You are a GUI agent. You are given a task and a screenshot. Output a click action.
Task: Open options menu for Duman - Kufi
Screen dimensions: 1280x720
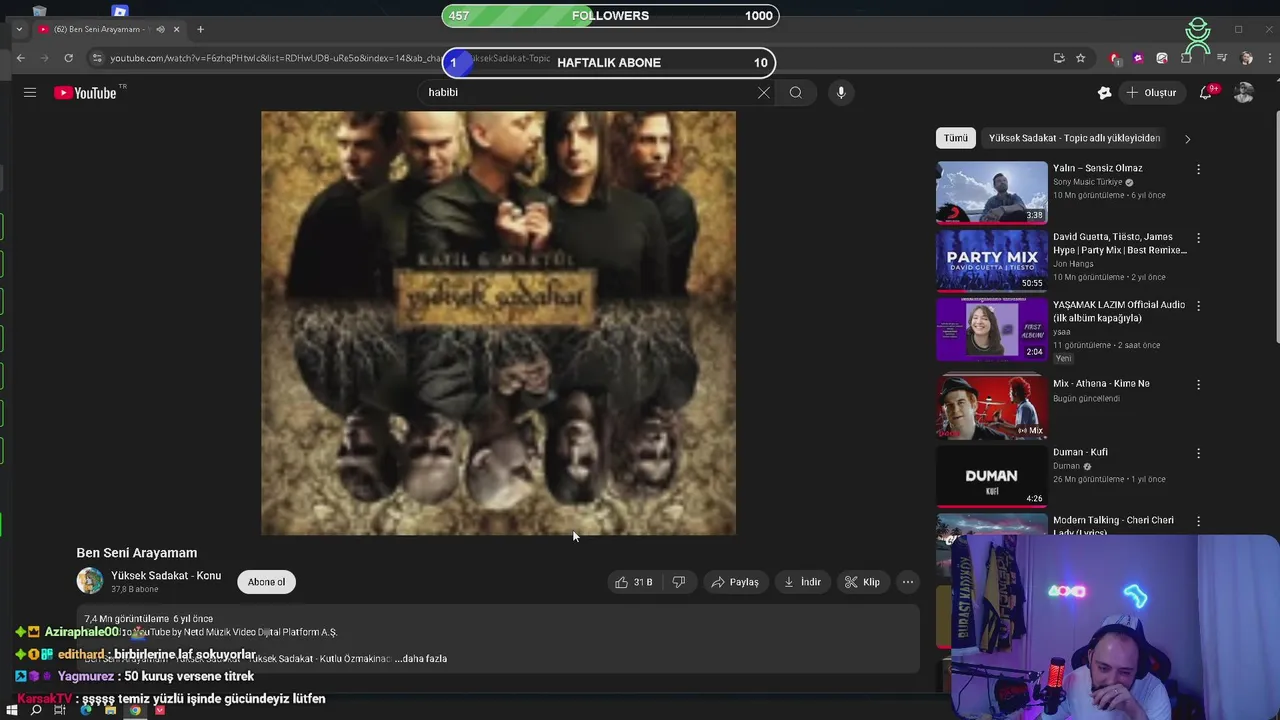(1198, 454)
